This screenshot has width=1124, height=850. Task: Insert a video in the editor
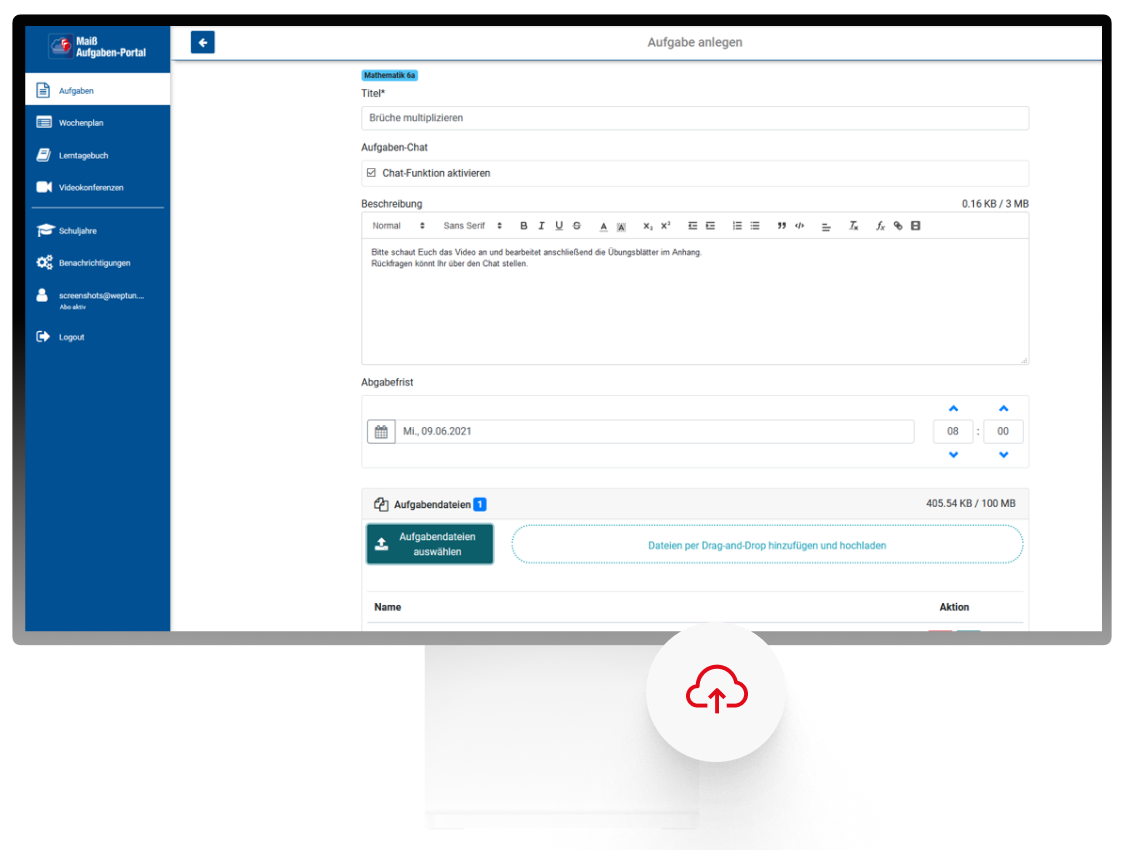point(915,226)
